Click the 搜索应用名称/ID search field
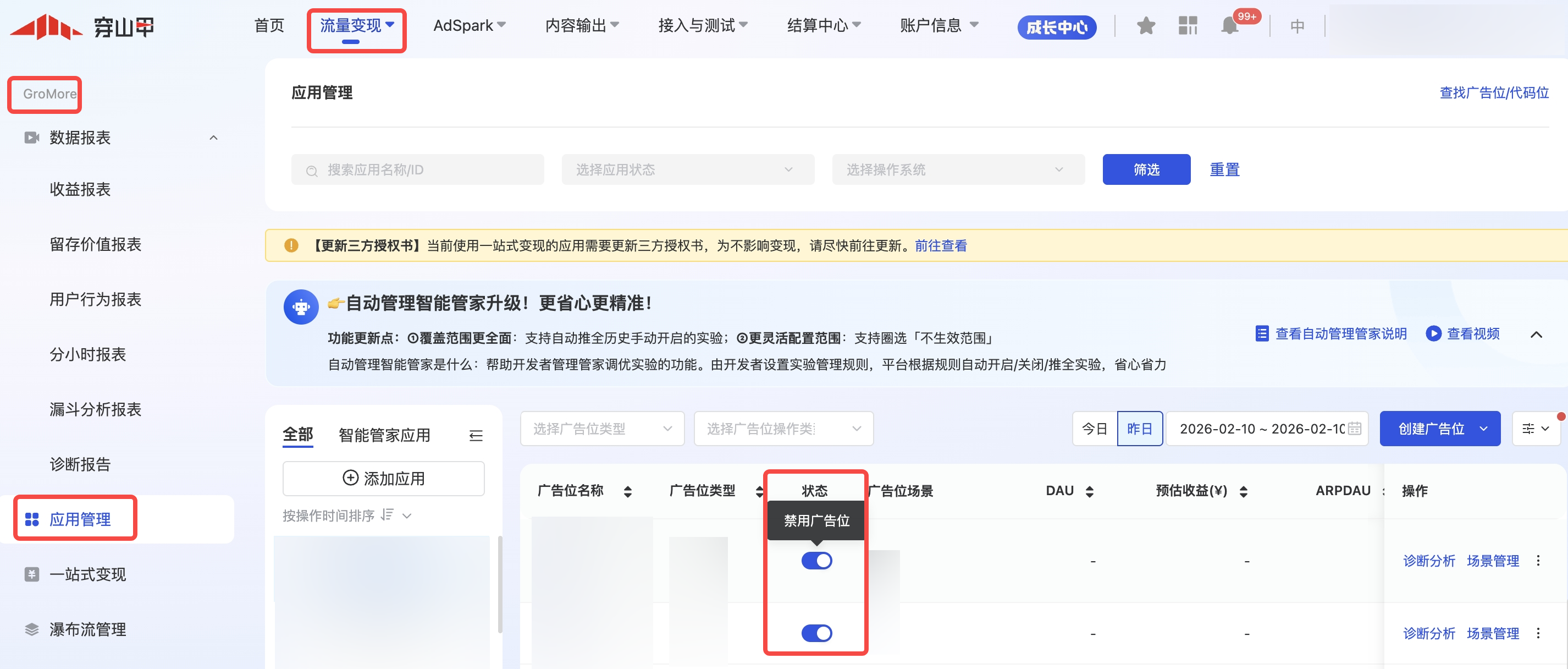Viewport: 1568px width, 669px height. click(418, 169)
